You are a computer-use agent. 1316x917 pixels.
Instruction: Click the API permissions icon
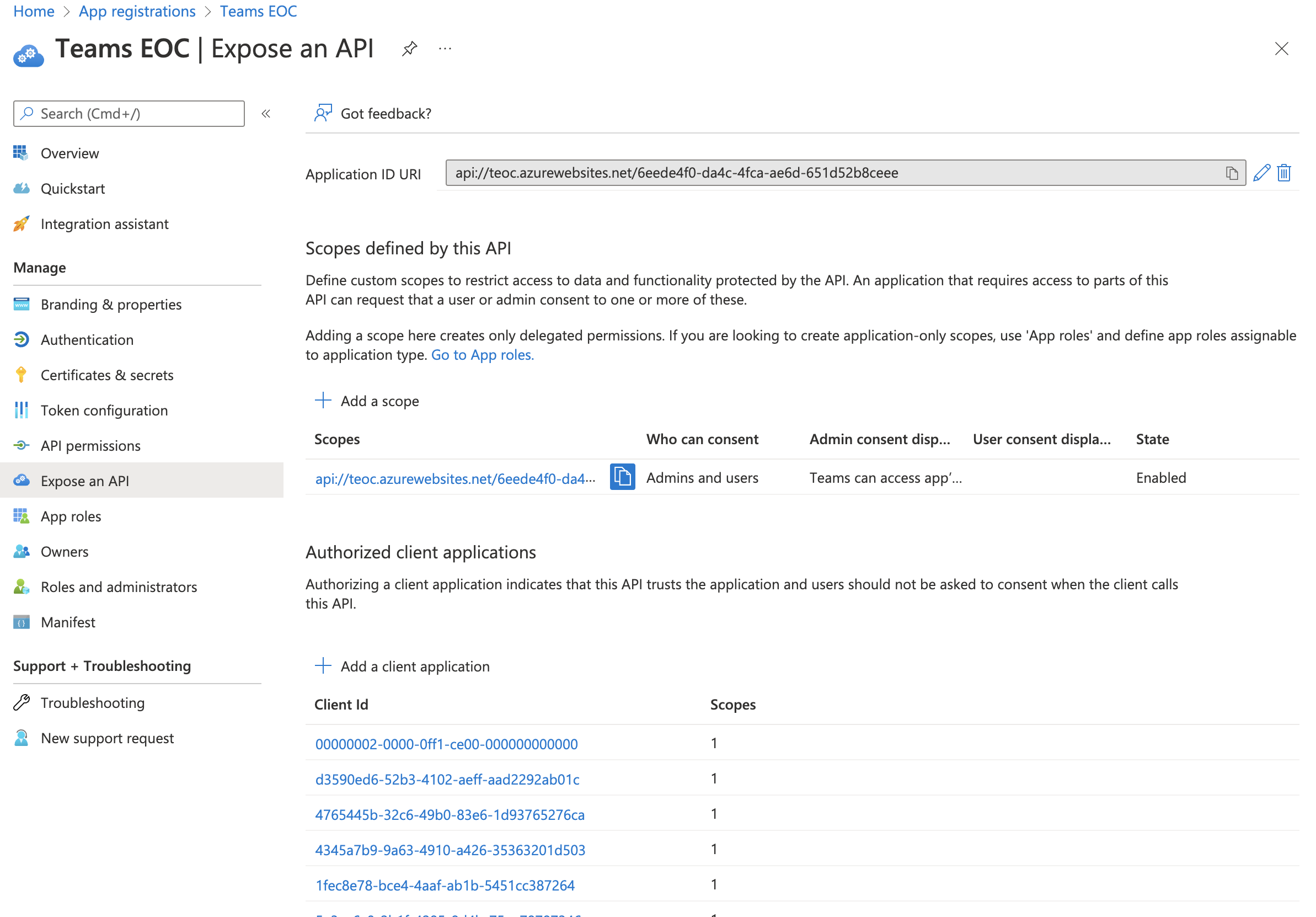21,446
